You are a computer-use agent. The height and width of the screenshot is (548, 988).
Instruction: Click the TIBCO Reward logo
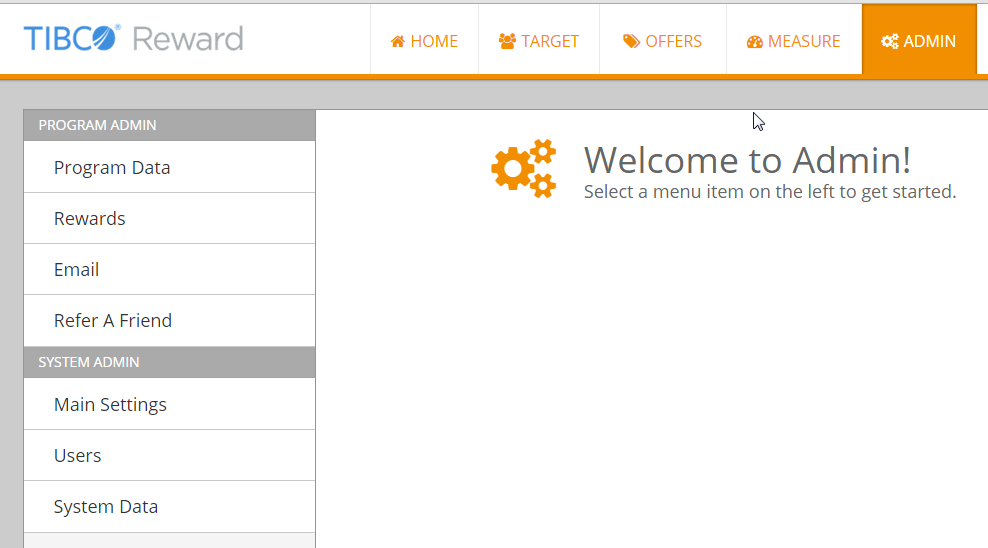(134, 38)
